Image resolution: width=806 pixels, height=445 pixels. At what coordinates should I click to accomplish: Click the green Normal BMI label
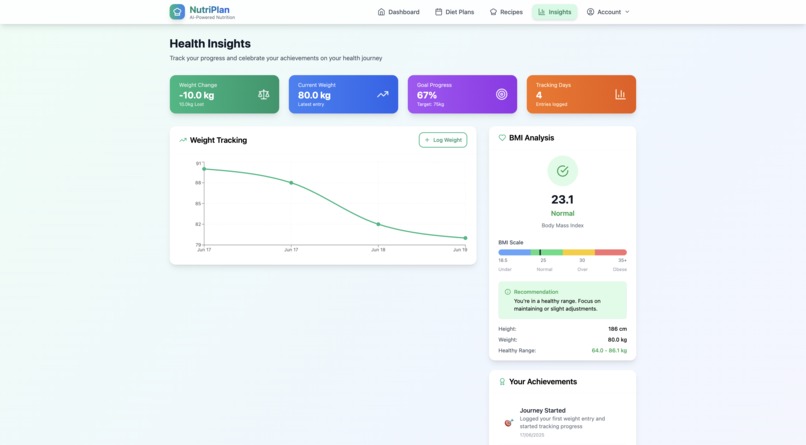pyautogui.click(x=562, y=213)
